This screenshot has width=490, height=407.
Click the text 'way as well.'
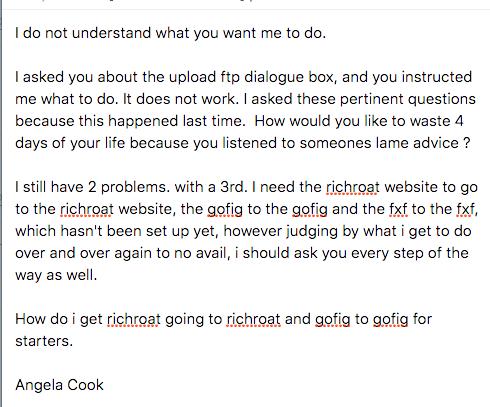[56, 275]
